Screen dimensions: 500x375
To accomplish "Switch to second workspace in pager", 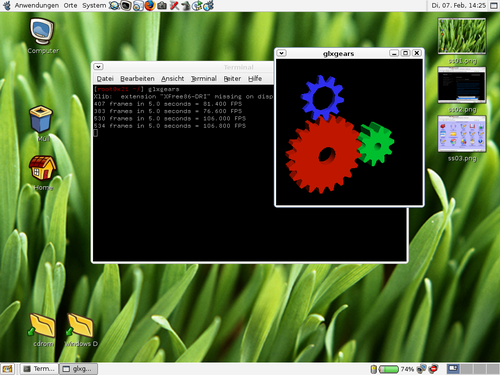I will point(467,369).
